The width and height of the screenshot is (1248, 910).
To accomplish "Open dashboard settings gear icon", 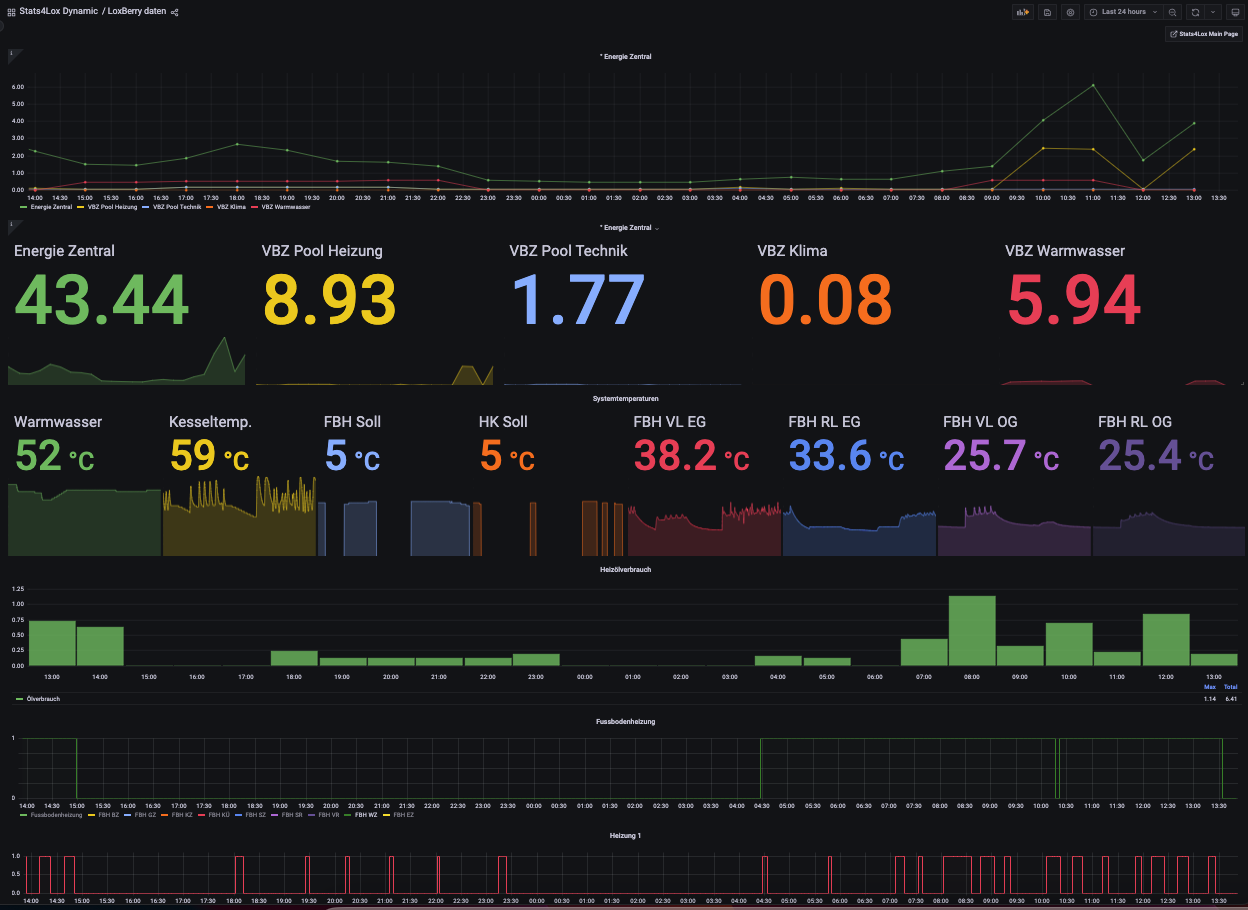I will (1070, 12).
